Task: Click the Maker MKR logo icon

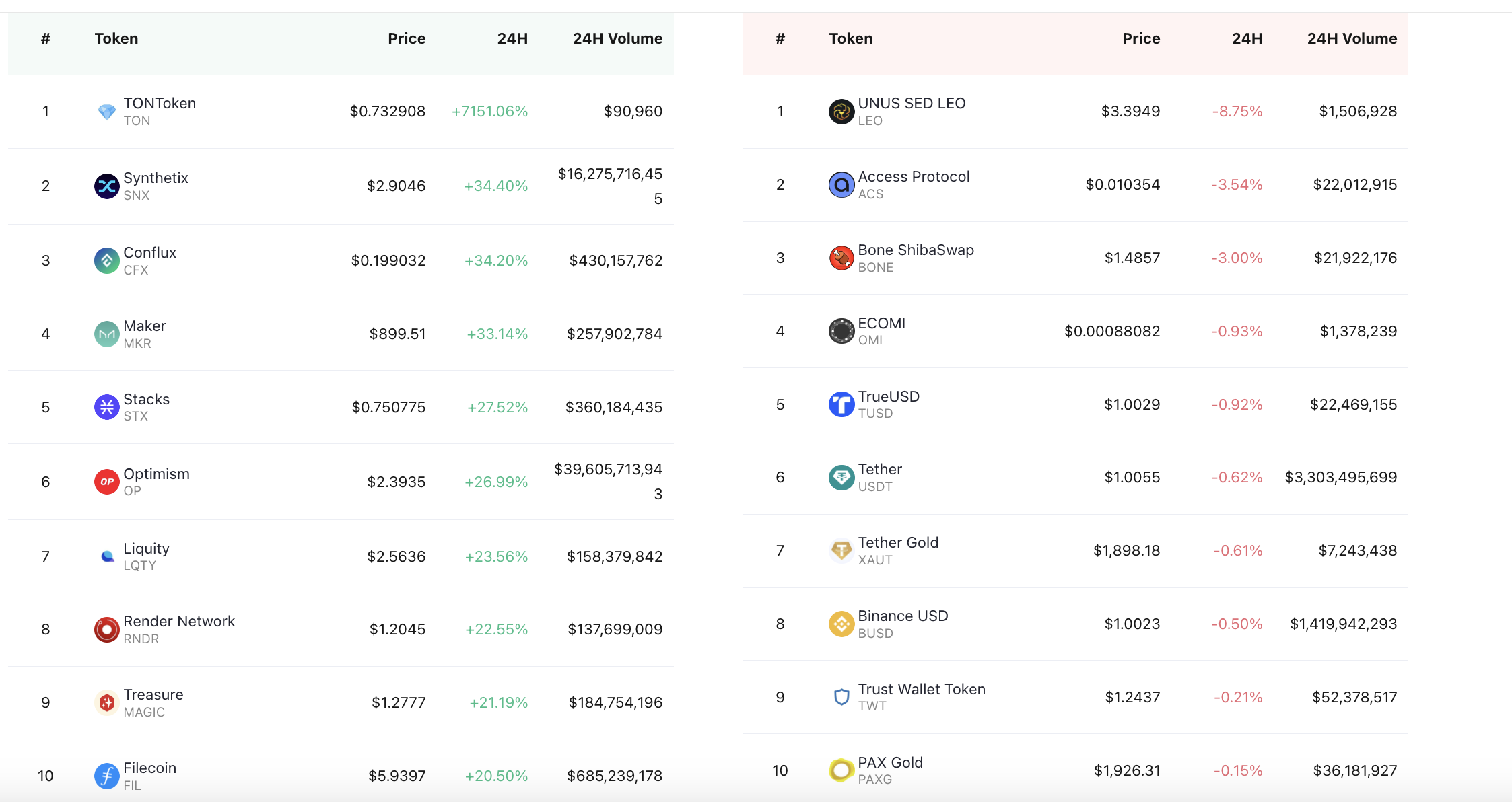Action: pos(107,334)
